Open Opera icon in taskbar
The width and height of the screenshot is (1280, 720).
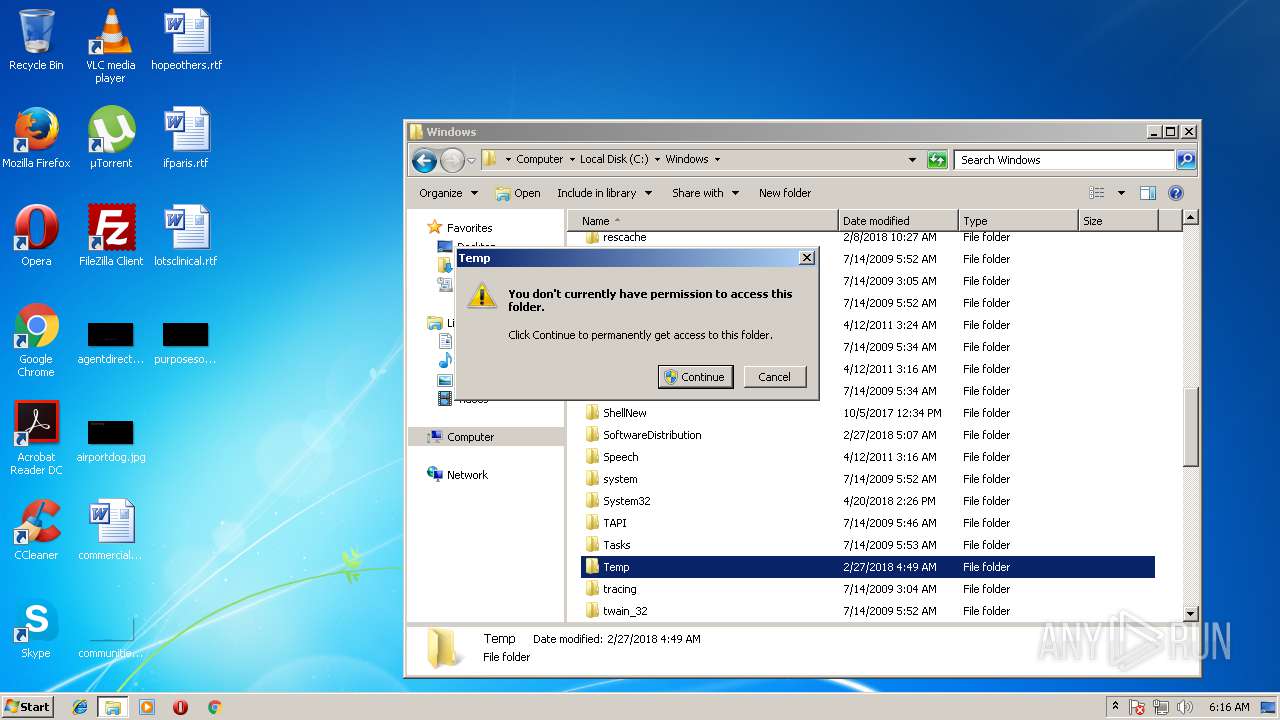[180, 707]
